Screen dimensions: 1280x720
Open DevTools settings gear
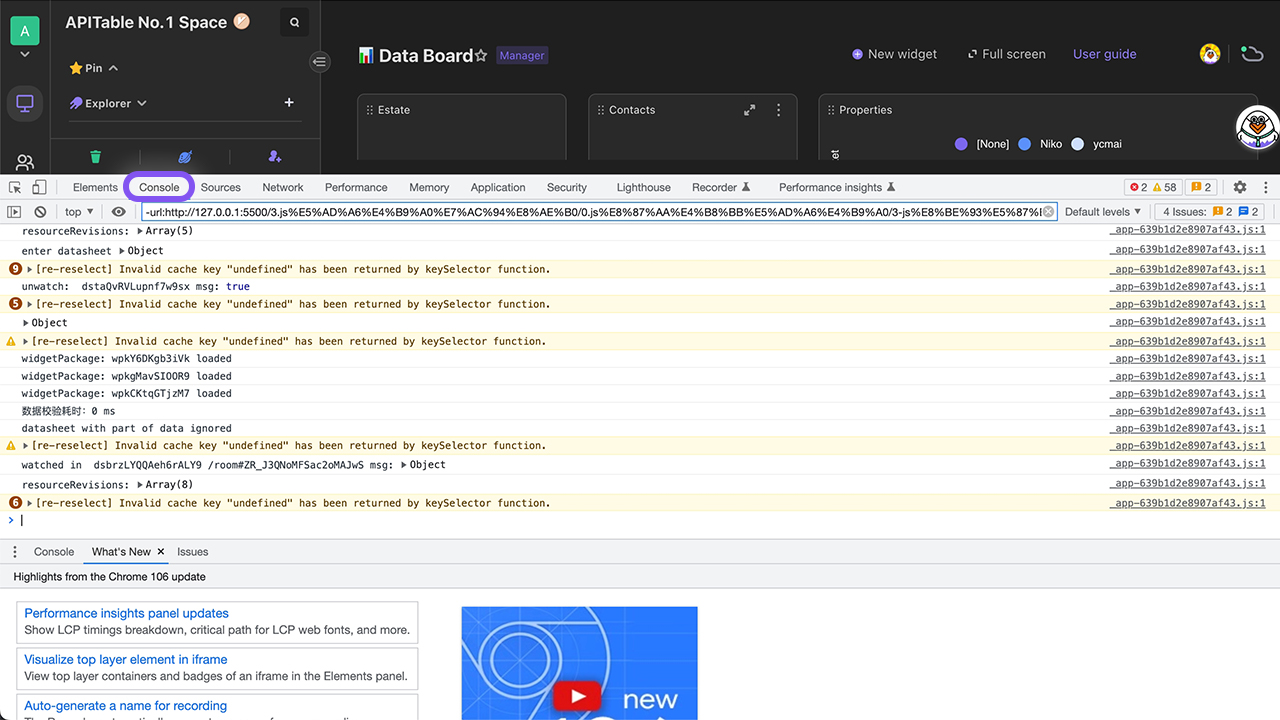pos(1240,187)
